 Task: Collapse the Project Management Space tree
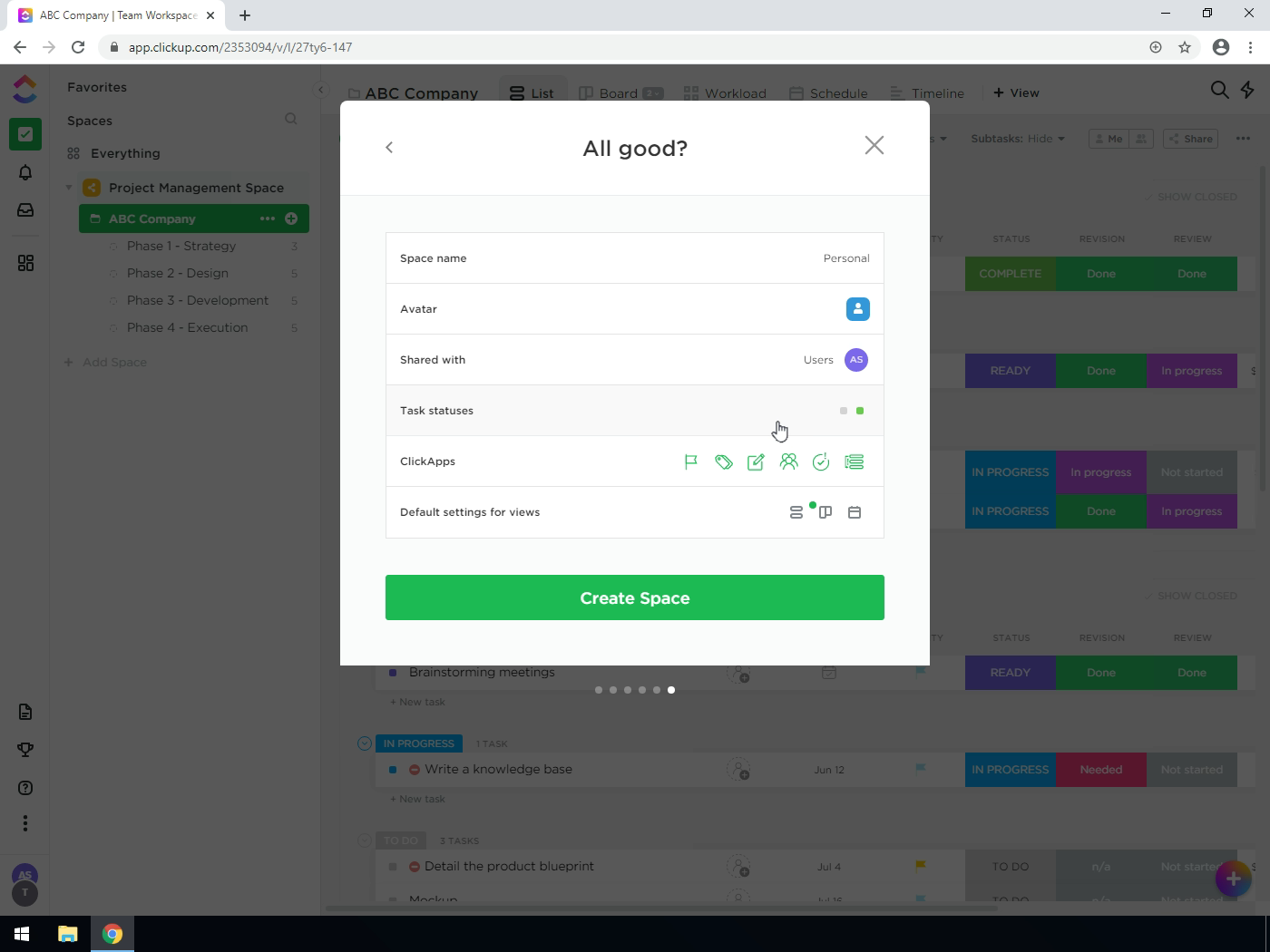point(69,188)
